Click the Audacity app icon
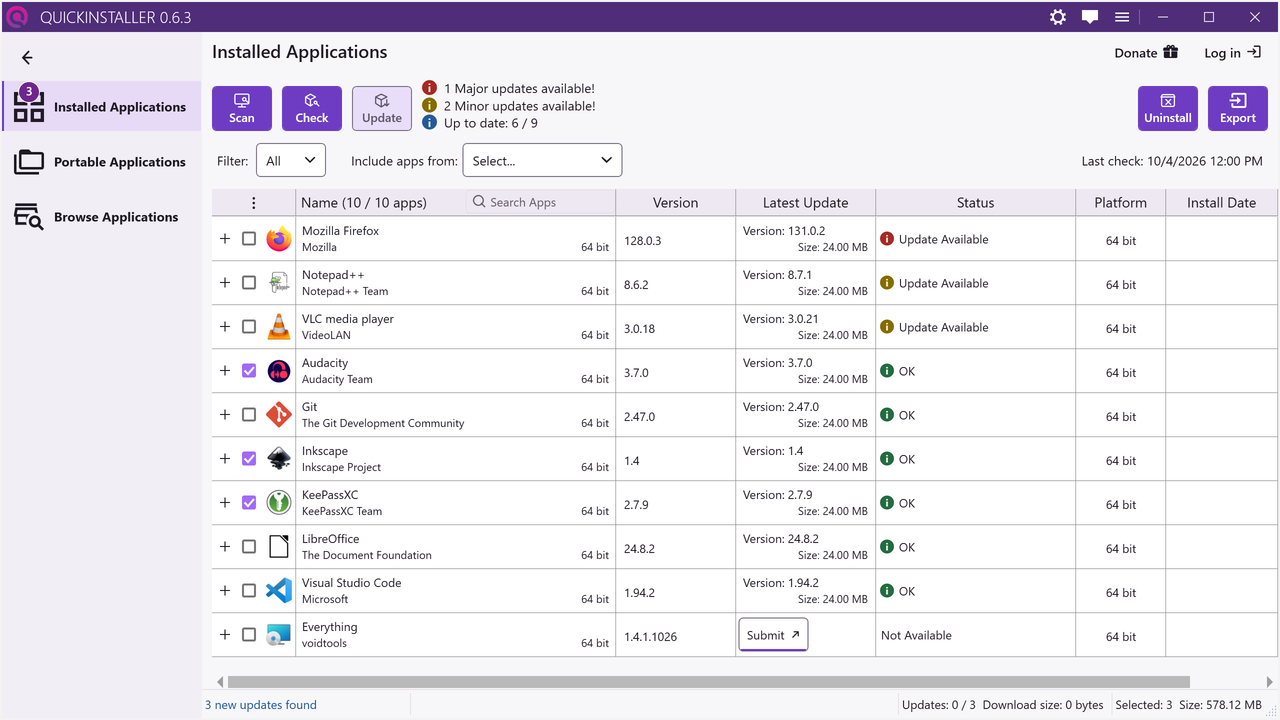1280x720 pixels. point(279,371)
